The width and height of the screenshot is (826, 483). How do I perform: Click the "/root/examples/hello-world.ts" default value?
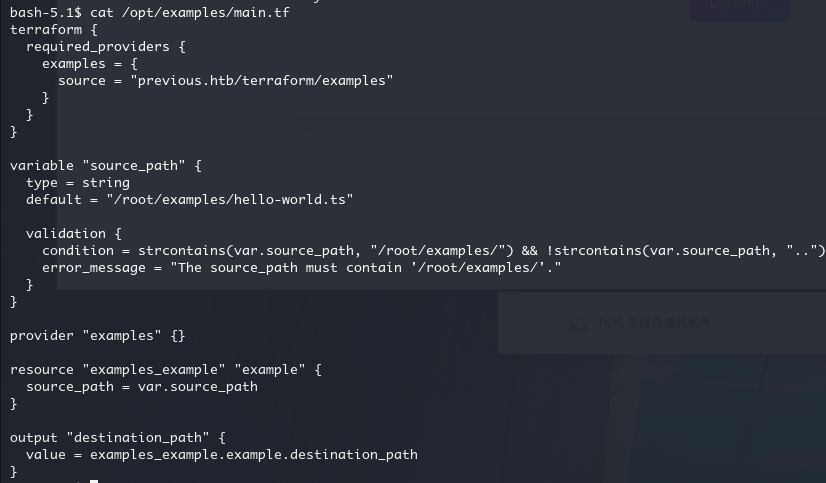(x=229, y=199)
